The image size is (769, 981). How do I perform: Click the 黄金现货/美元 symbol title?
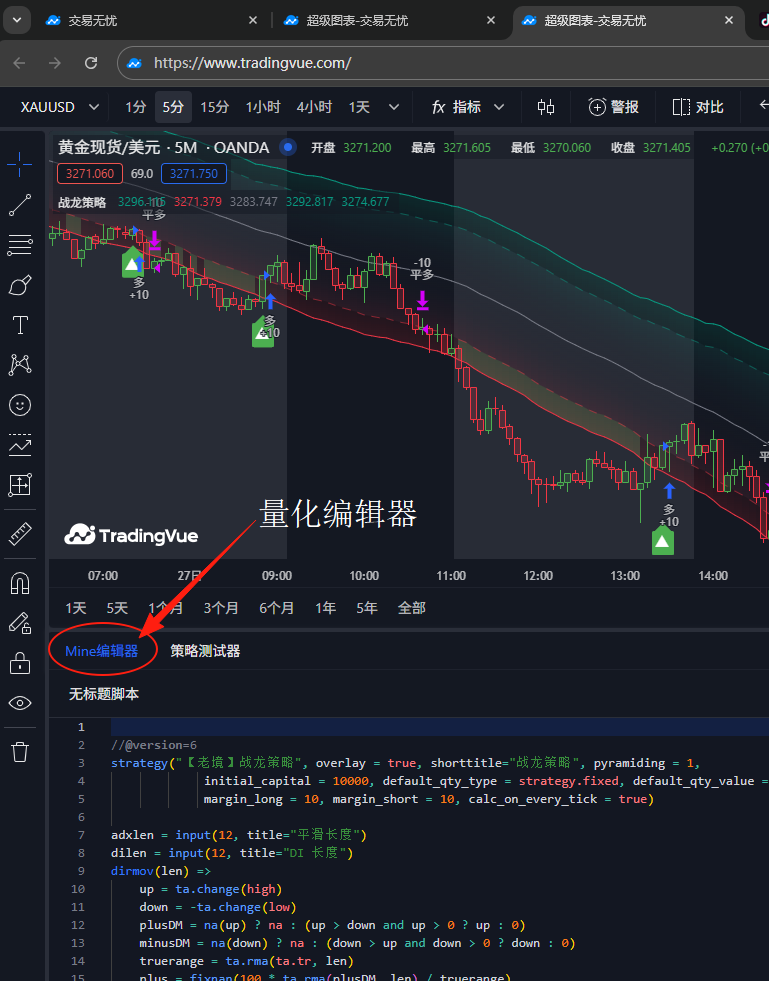pyautogui.click(x=109, y=148)
